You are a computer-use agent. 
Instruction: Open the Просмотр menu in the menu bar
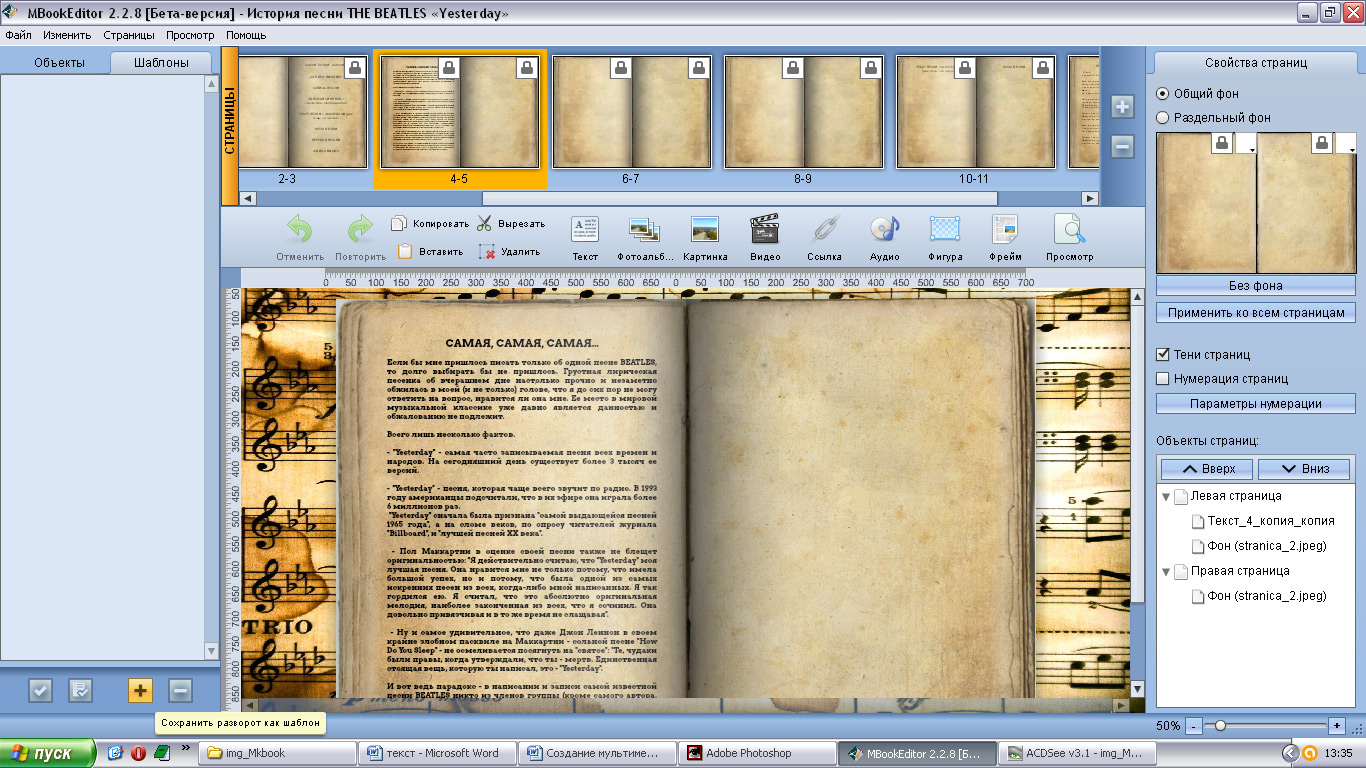click(190, 35)
